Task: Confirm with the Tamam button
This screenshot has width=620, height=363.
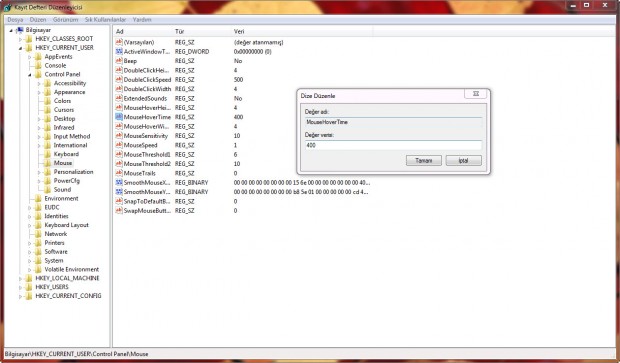Action: (x=423, y=161)
